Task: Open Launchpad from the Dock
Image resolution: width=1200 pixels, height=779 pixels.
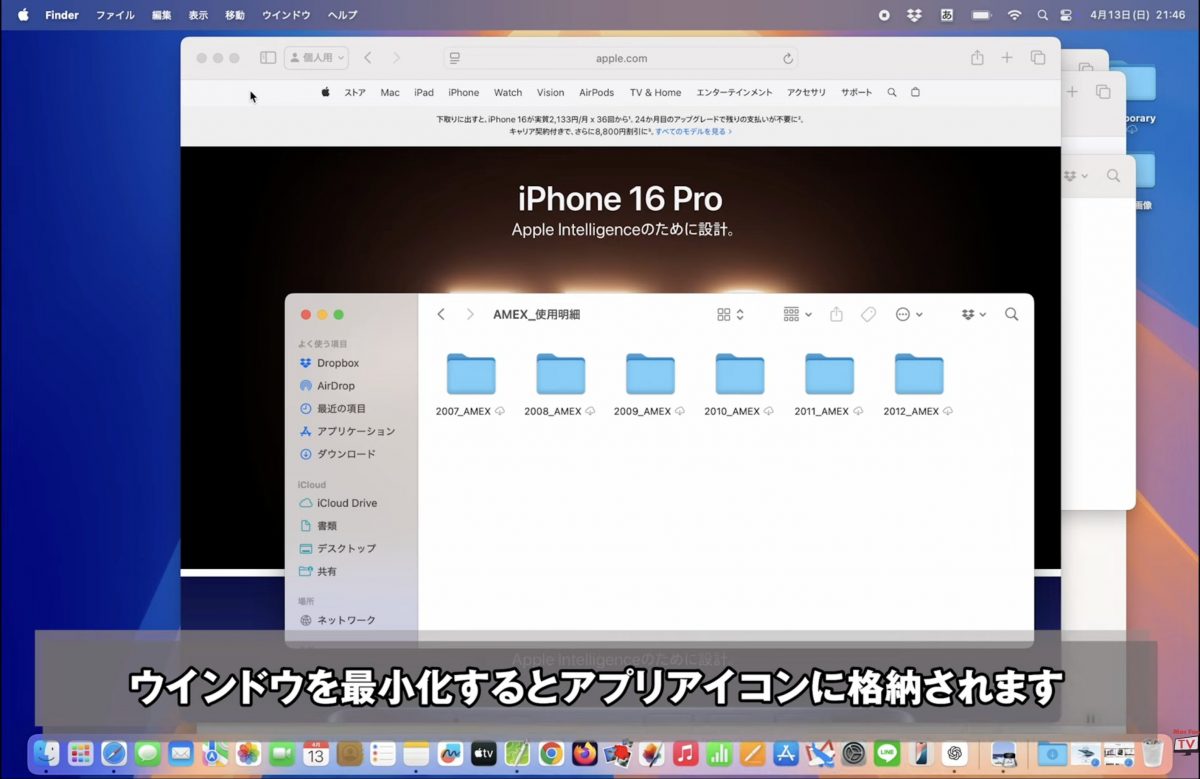Action: click(80, 754)
